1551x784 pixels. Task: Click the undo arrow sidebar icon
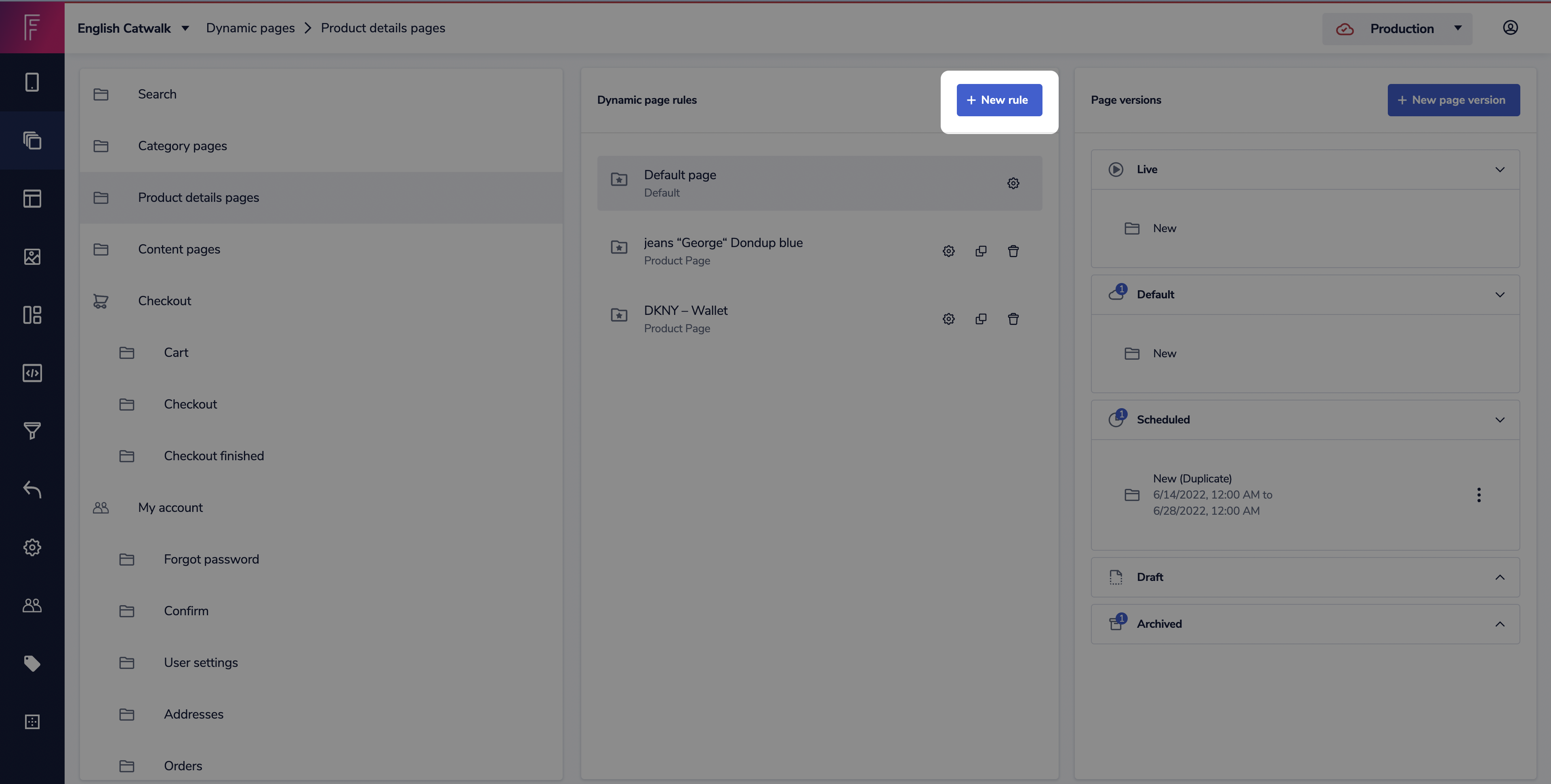[32, 489]
